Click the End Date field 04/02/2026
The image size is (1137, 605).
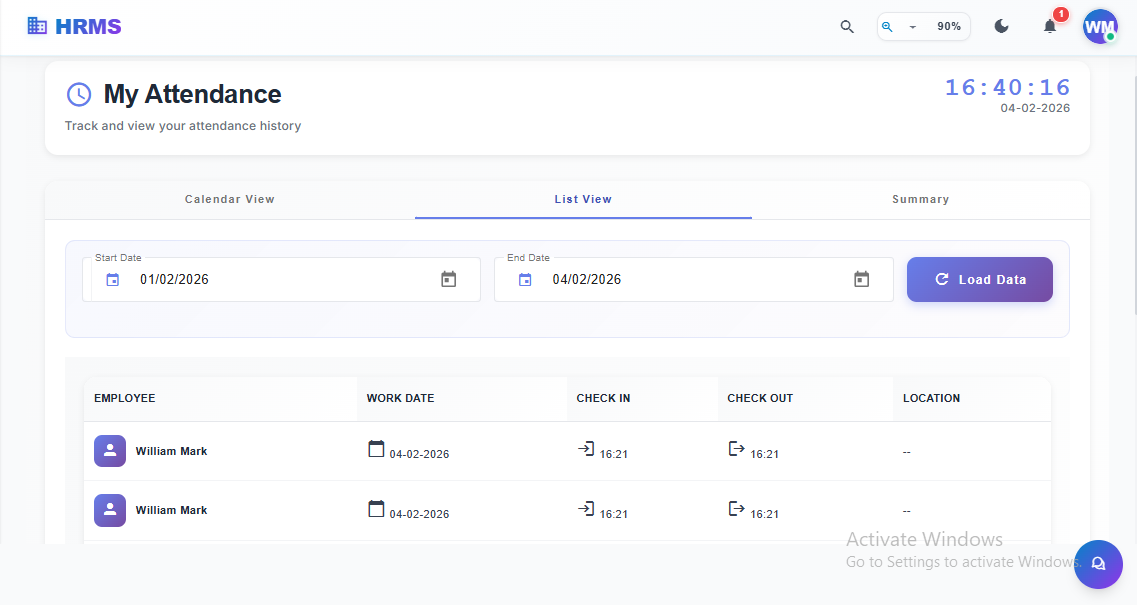coord(694,279)
